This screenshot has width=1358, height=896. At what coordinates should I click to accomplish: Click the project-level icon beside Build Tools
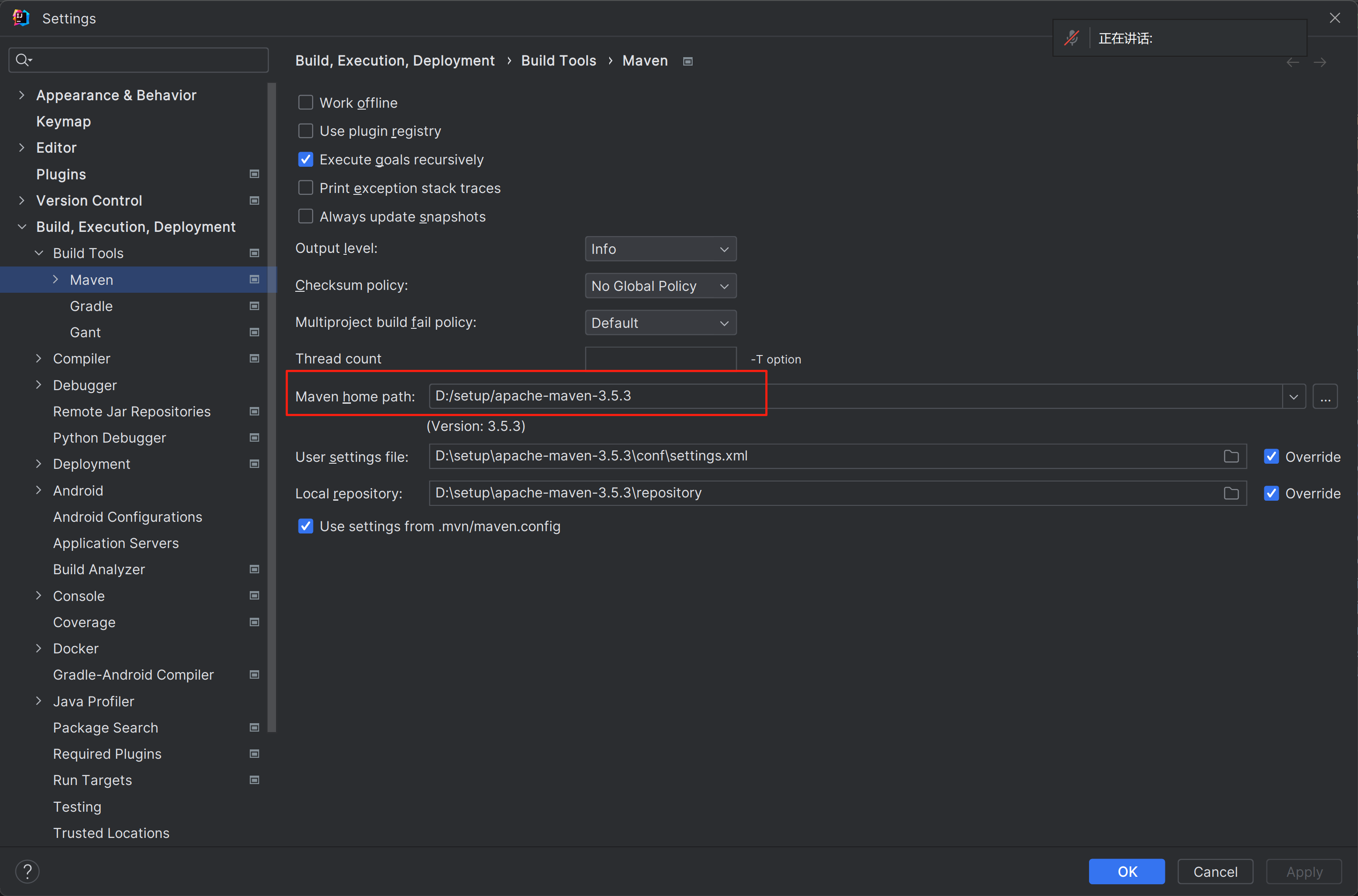254,252
